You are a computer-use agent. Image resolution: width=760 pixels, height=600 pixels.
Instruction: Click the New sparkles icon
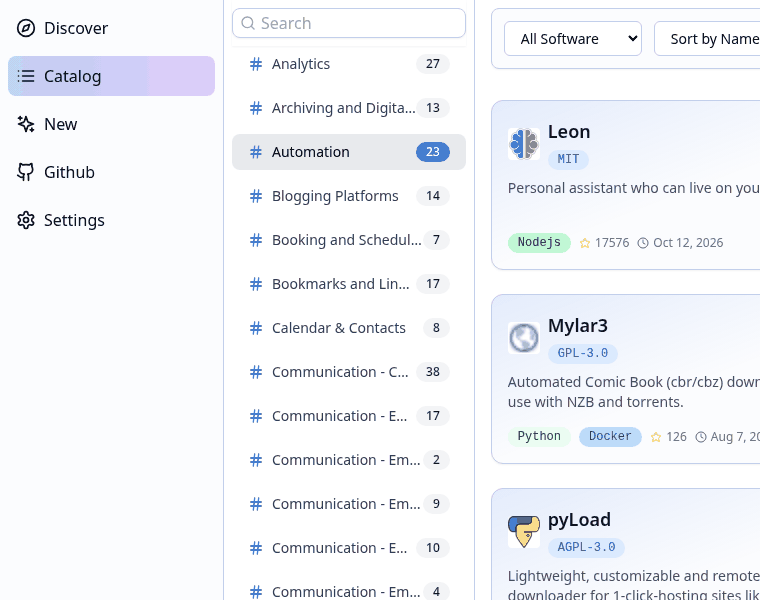26,124
